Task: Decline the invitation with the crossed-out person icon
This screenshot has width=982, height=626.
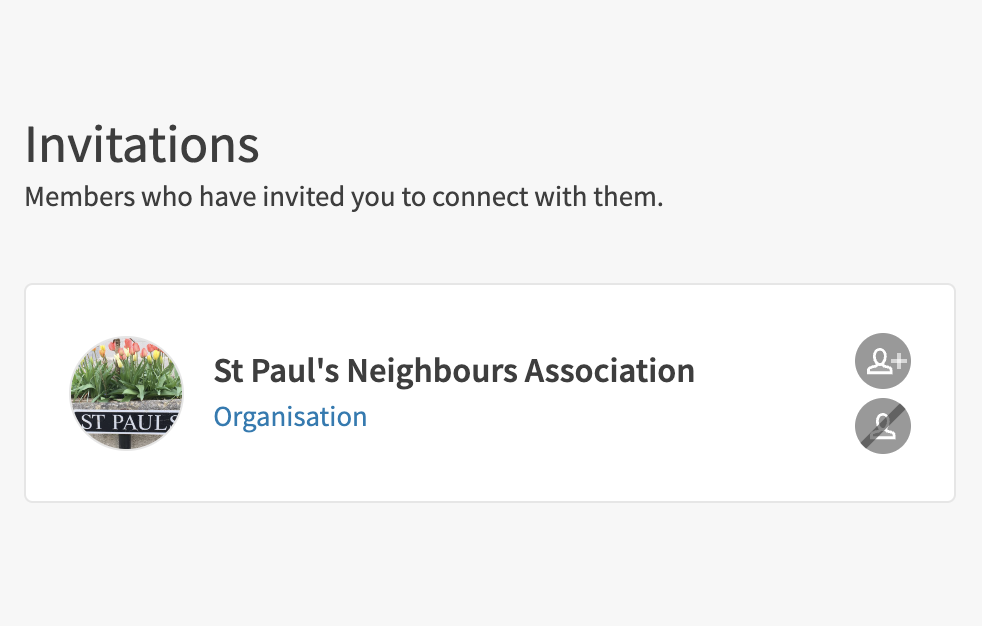Action: click(883, 427)
